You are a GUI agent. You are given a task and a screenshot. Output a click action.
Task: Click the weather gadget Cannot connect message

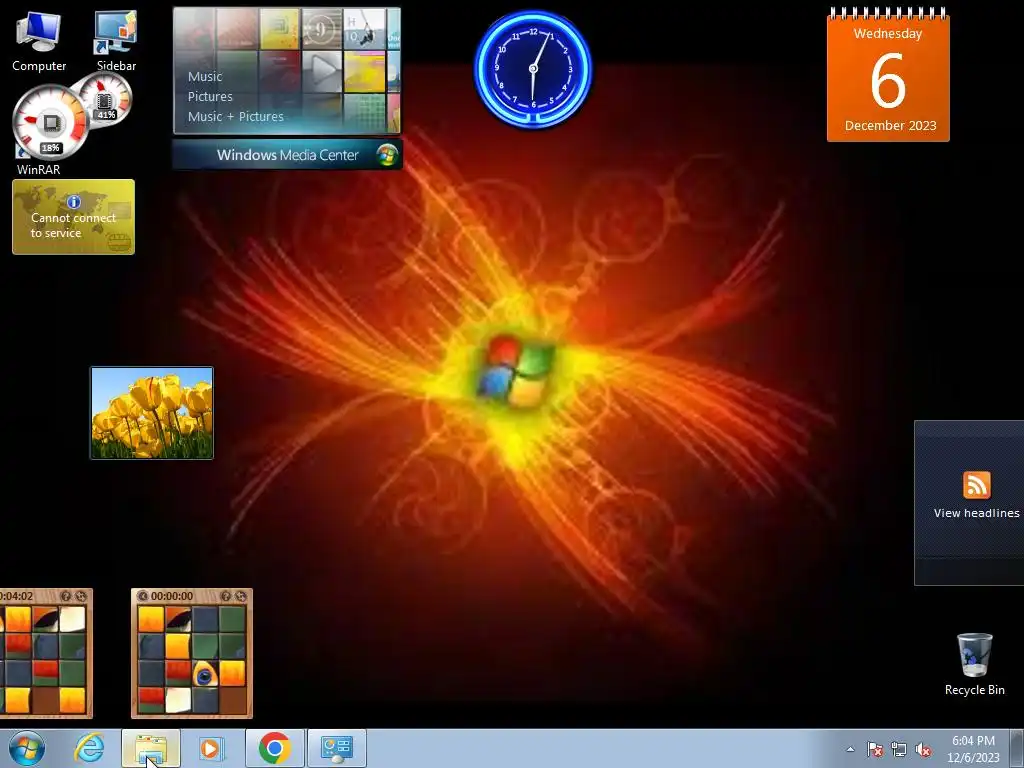coord(73,225)
